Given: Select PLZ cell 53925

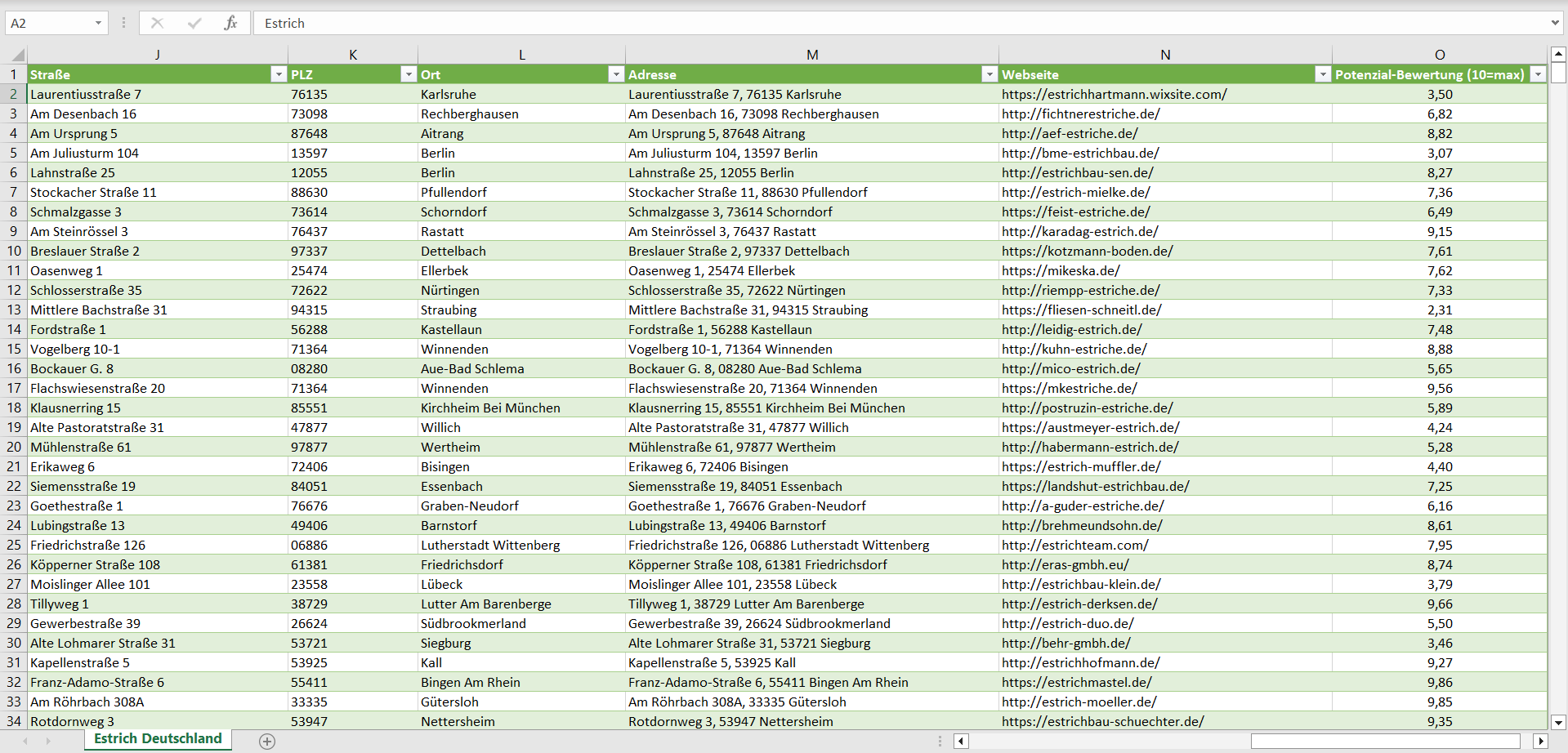Looking at the screenshot, I should 353,662.
